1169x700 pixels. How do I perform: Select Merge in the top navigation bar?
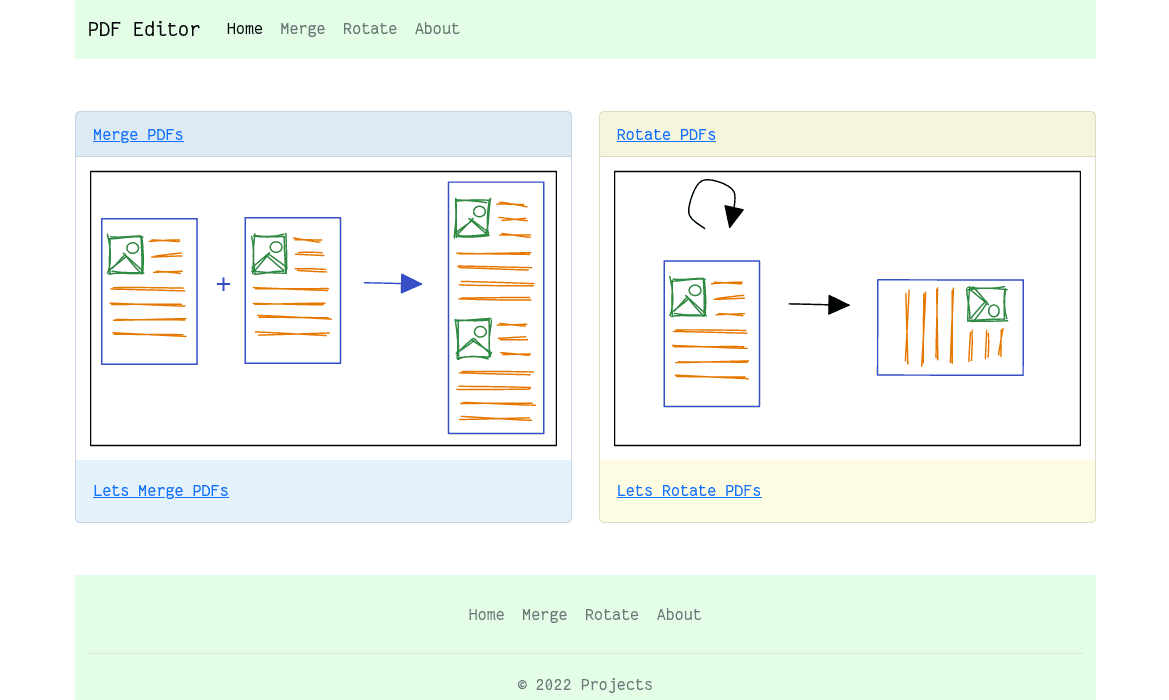[302, 29]
